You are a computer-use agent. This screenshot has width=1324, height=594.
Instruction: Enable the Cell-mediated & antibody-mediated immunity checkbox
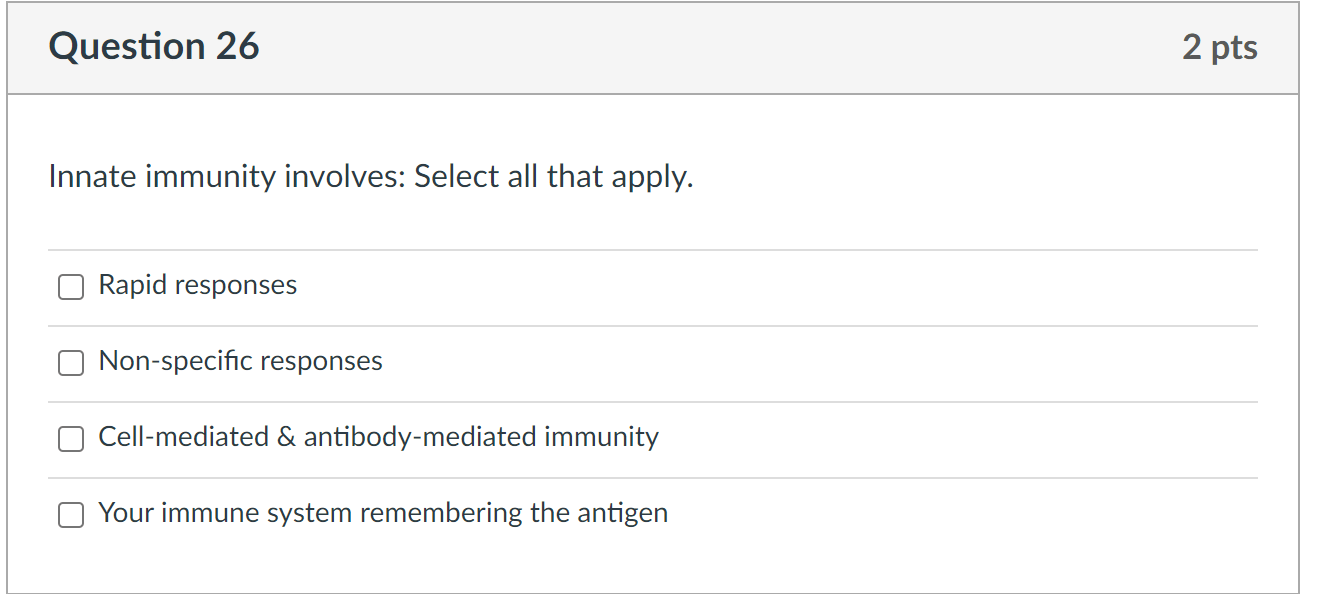tap(70, 439)
